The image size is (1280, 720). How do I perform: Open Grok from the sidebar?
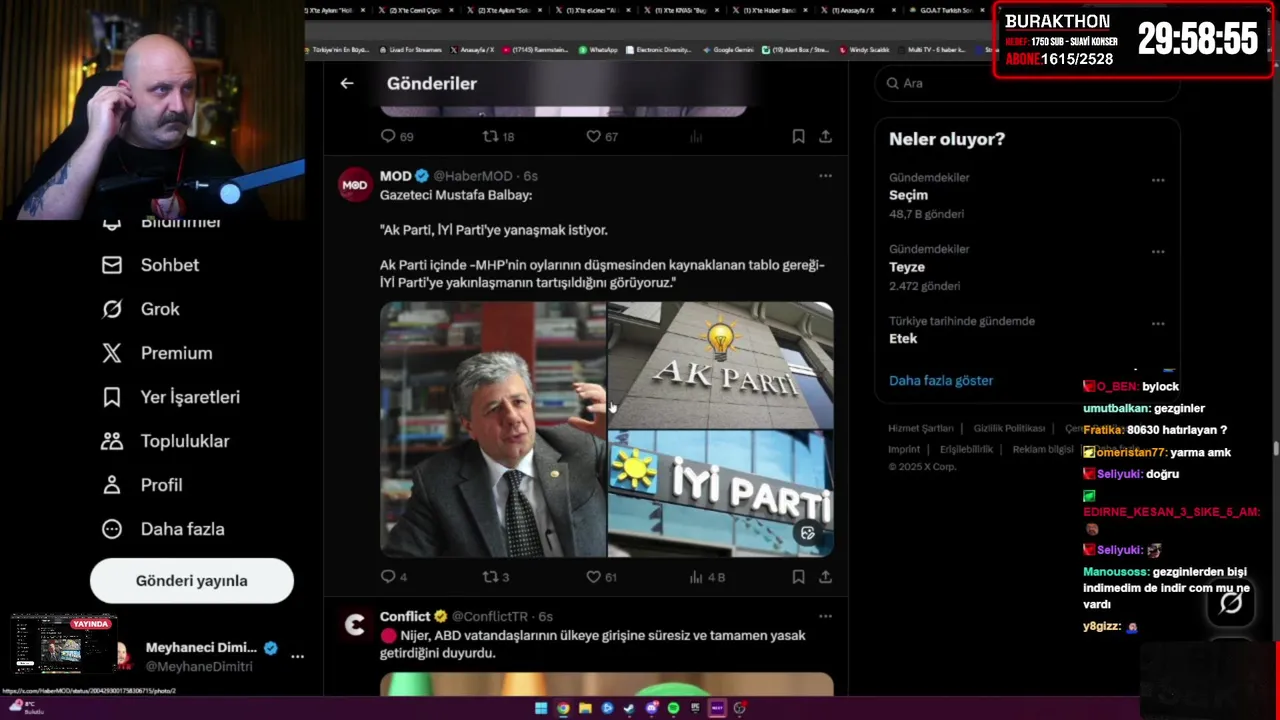(141, 309)
